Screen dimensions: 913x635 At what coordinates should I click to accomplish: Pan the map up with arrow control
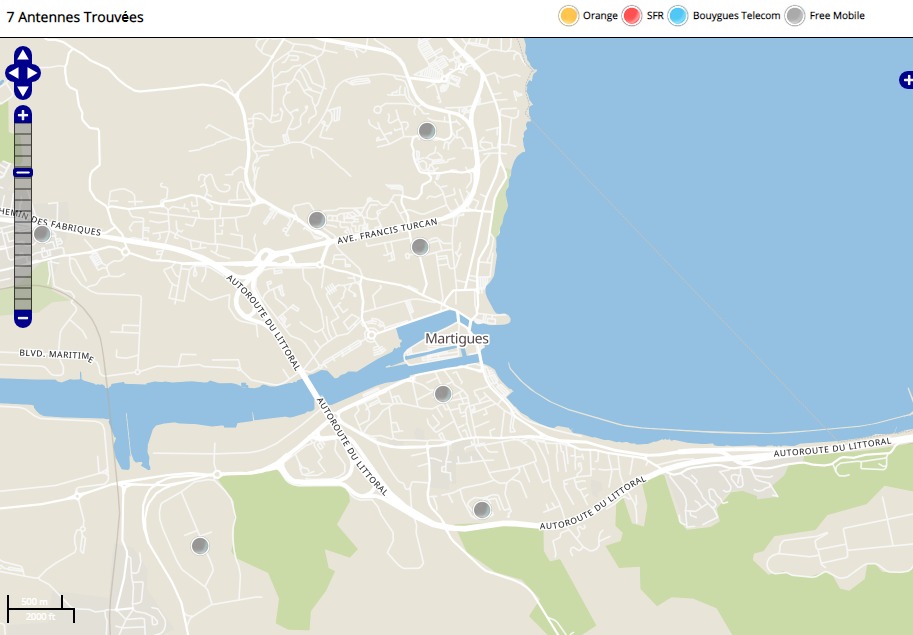[x=23, y=55]
